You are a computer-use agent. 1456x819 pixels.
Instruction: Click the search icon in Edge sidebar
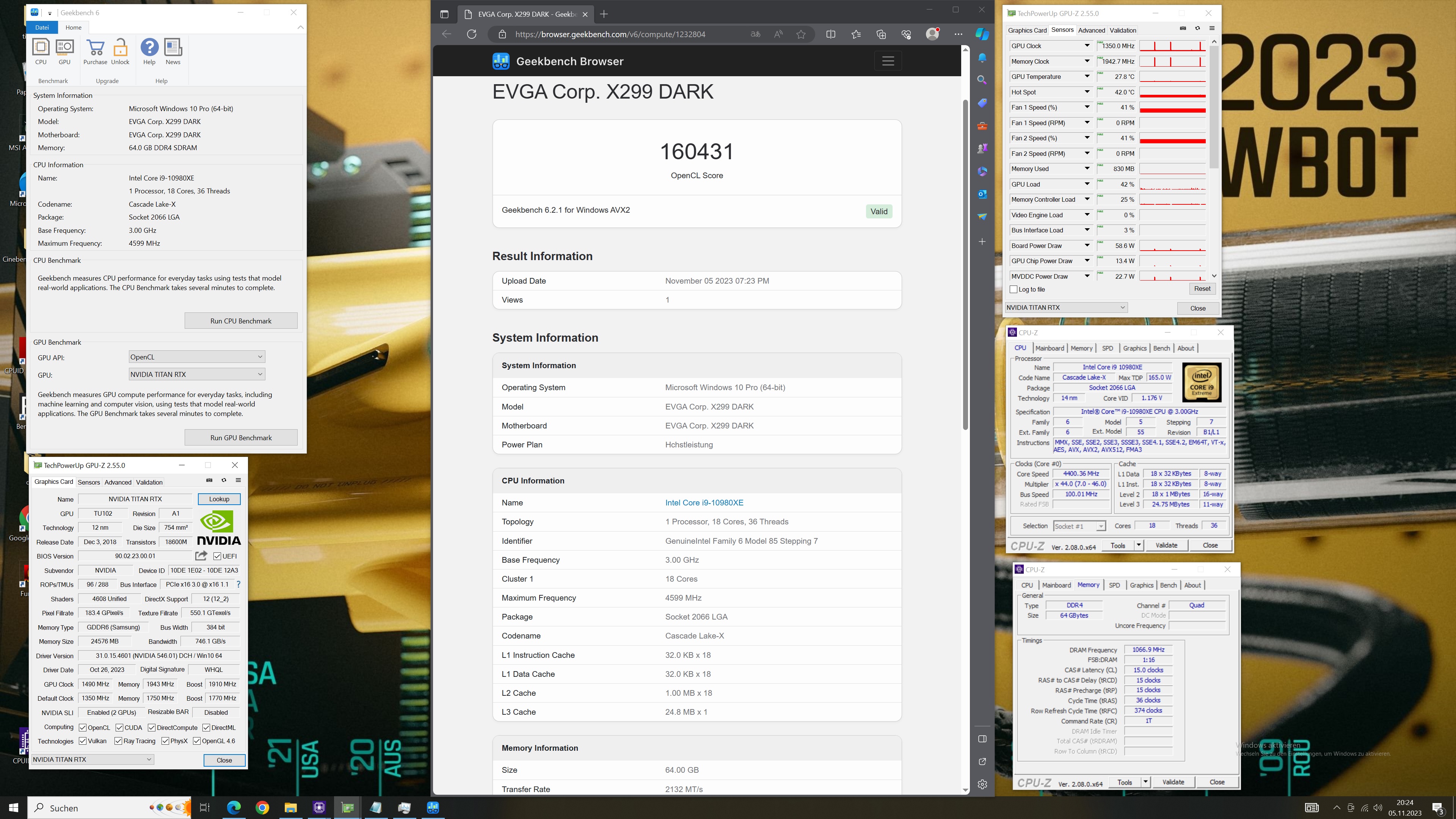pos(982,80)
